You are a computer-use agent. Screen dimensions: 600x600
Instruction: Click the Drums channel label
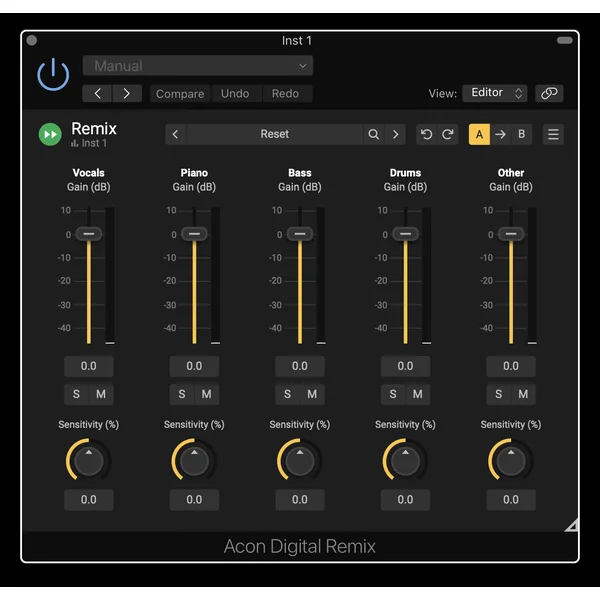pyautogui.click(x=406, y=173)
